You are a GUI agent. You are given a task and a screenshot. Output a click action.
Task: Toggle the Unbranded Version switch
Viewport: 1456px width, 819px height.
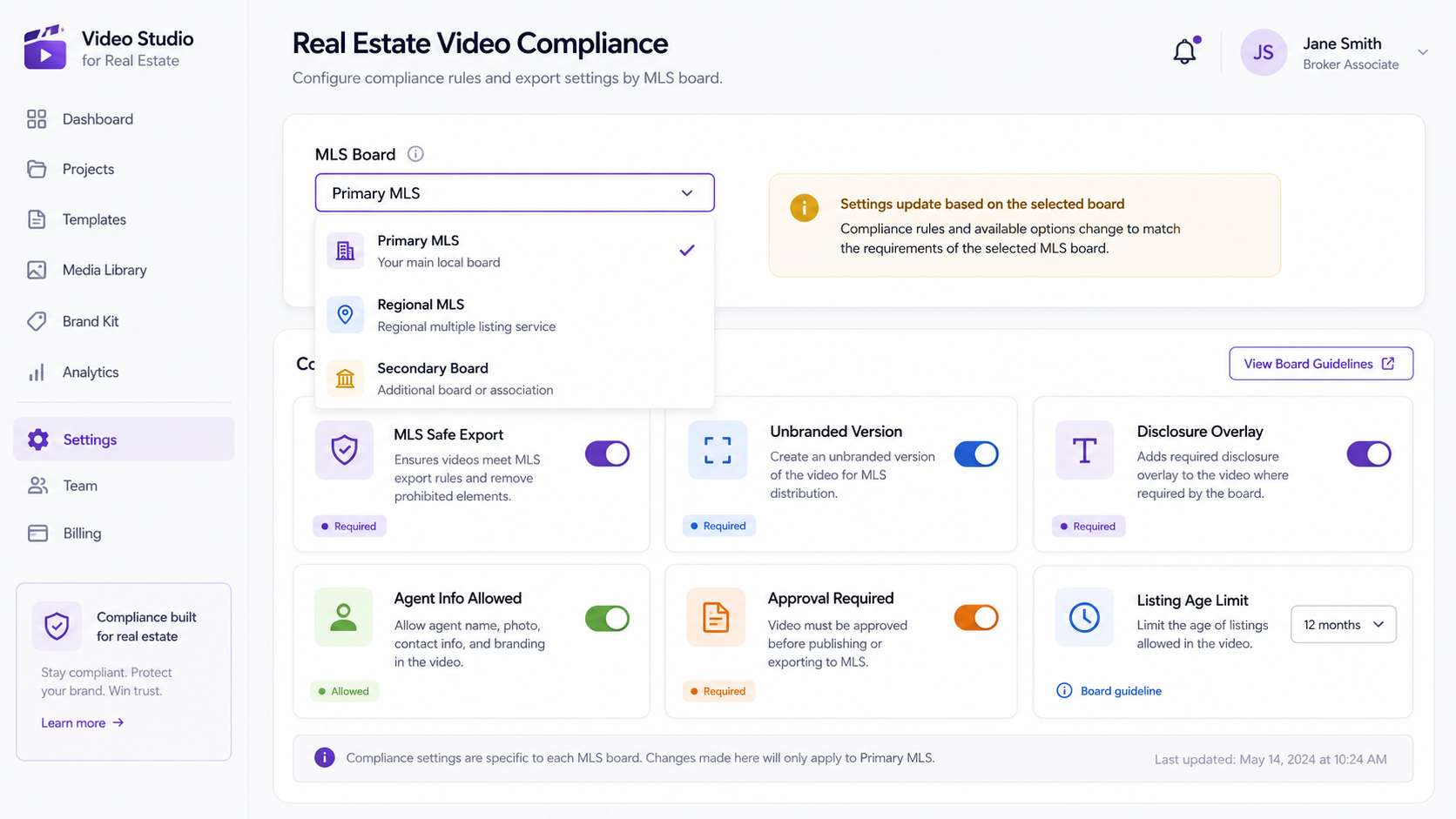(976, 453)
